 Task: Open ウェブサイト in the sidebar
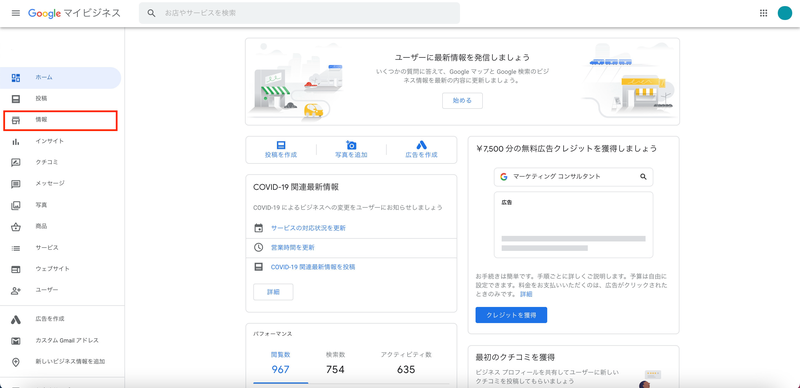click(x=60, y=269)
